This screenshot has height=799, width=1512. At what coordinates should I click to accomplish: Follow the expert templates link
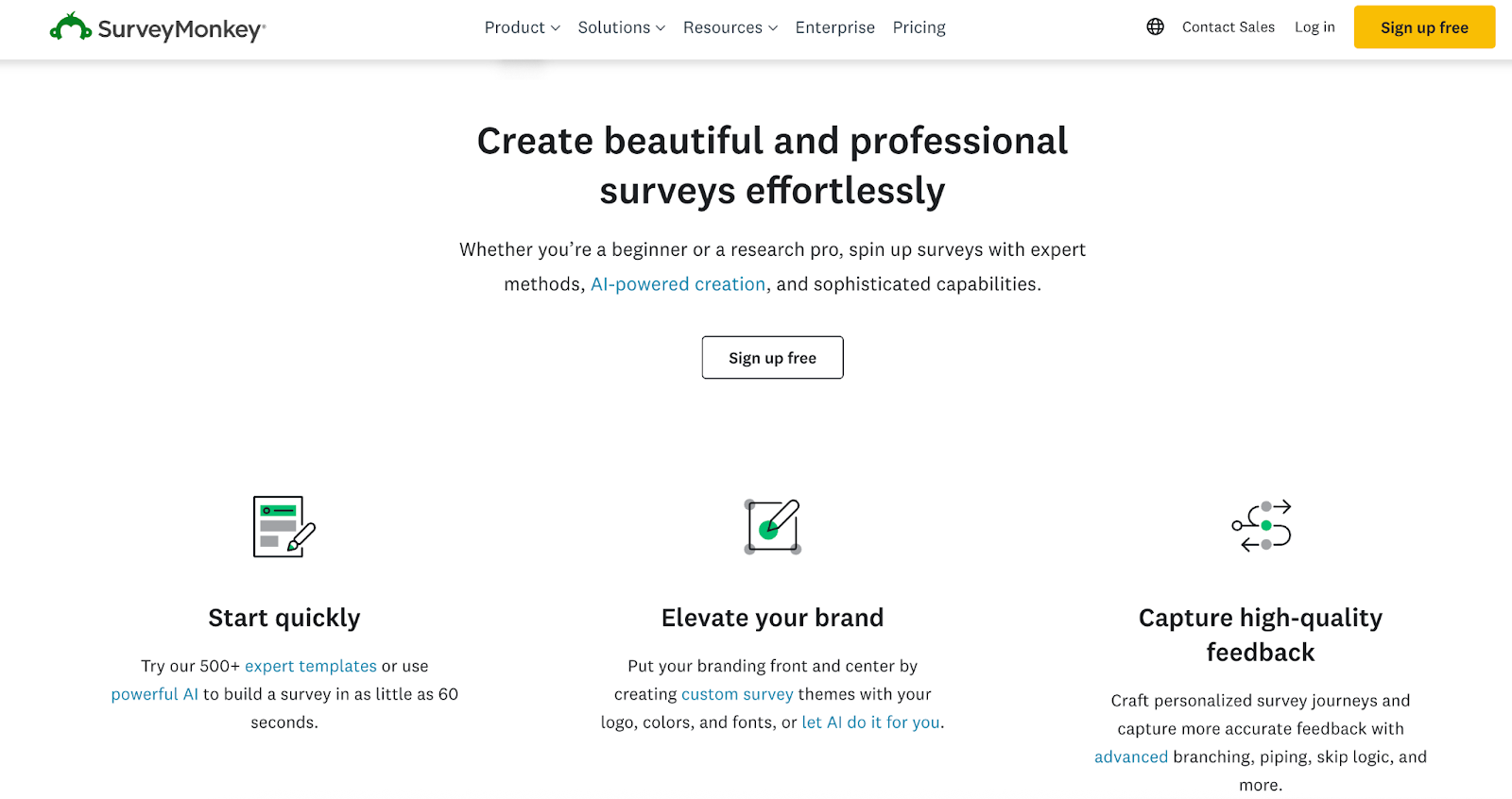click(x=310, y=666)
